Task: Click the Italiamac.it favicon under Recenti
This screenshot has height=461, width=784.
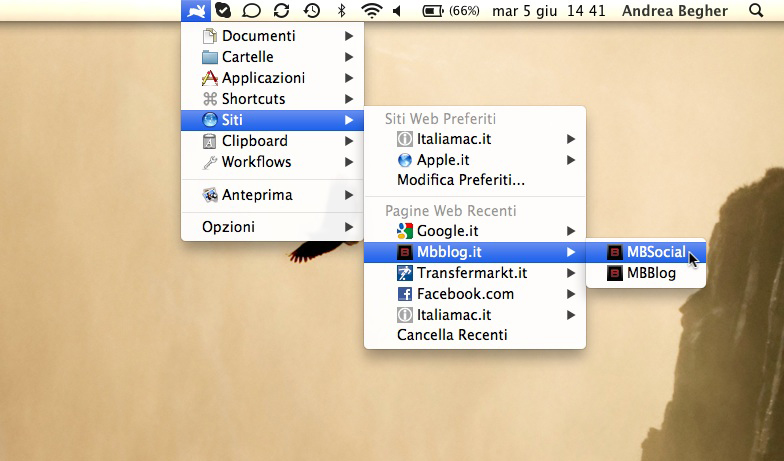Action: point(404,315)
